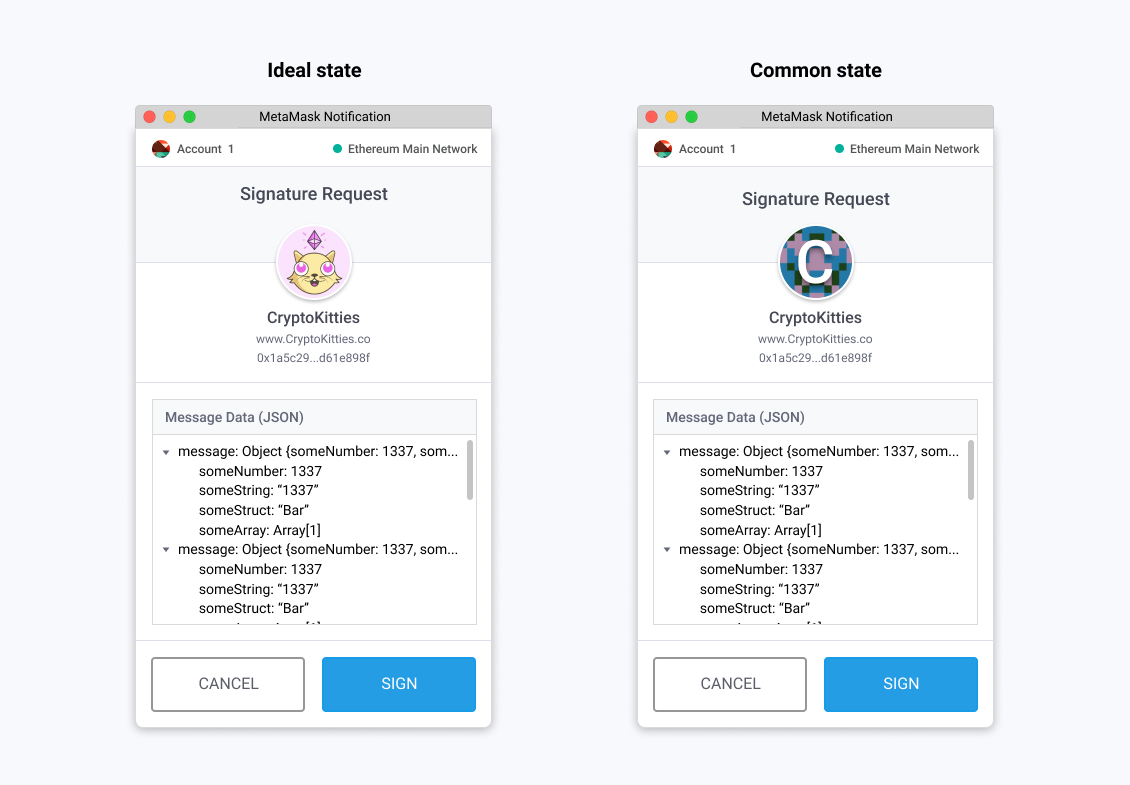1130x785 pixels.
Task: Click SIGN button in Common state window
Action: 901,684
